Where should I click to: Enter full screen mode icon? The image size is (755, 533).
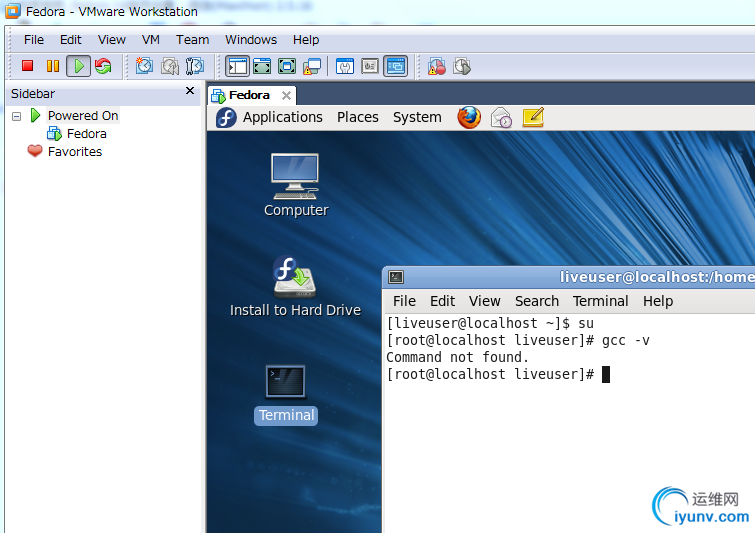(287, 66)
